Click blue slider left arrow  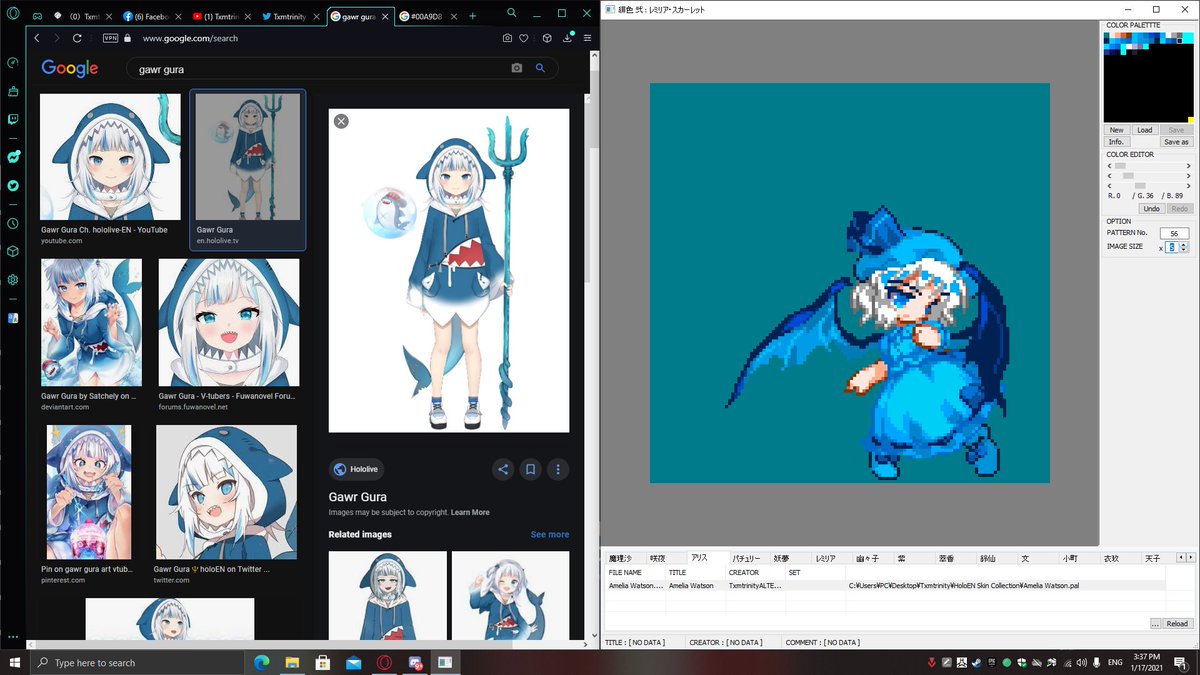pos(1110,186)
